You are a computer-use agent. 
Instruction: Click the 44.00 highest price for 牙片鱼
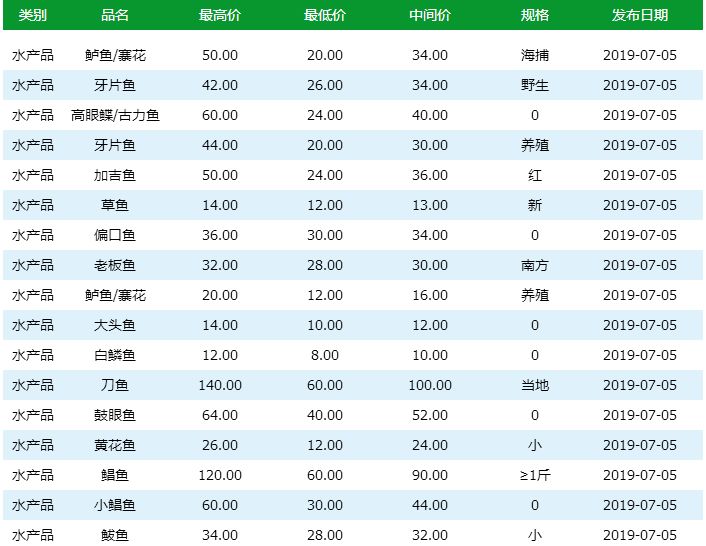click(220, 145)
